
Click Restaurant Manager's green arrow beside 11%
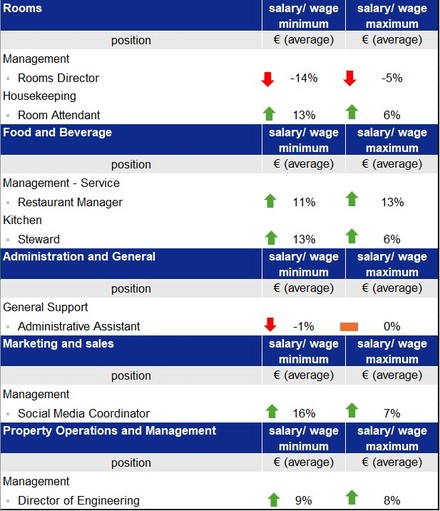270,201
